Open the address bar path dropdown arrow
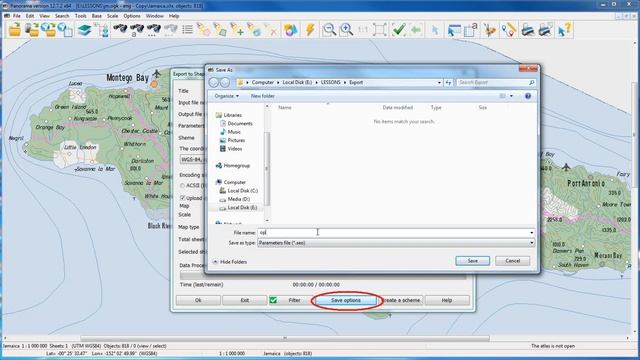The height and width of the screenshot is (360, 640). coord(439,82)
